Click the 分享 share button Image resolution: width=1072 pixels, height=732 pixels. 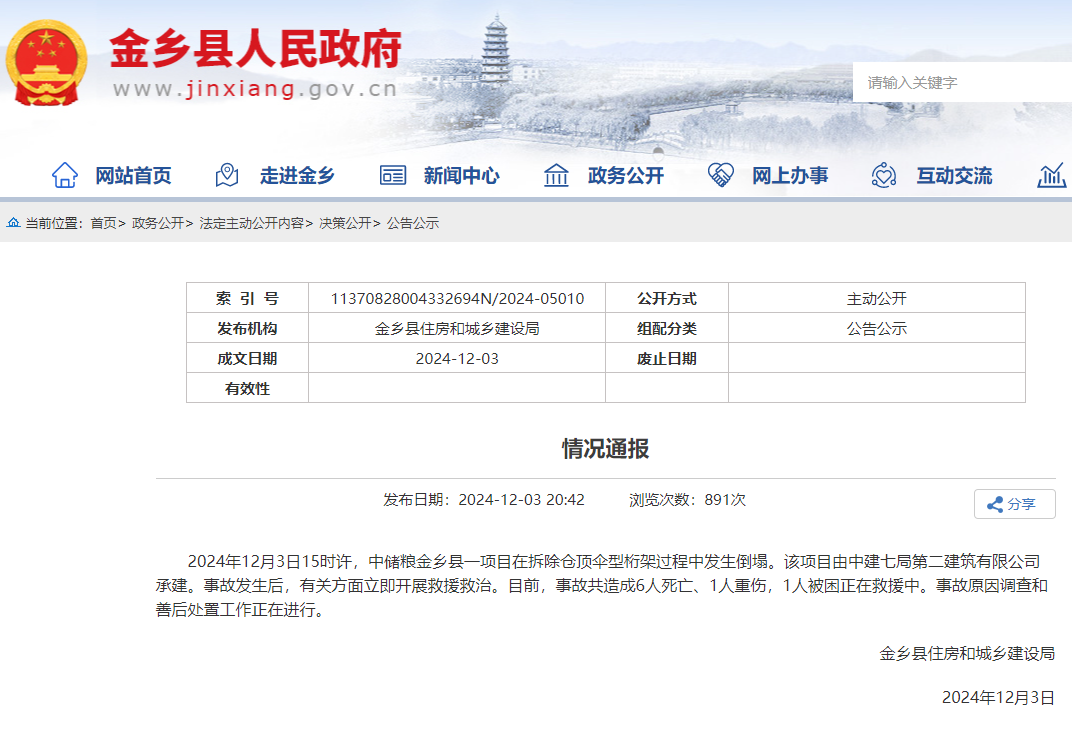[x=1015, y=504]
